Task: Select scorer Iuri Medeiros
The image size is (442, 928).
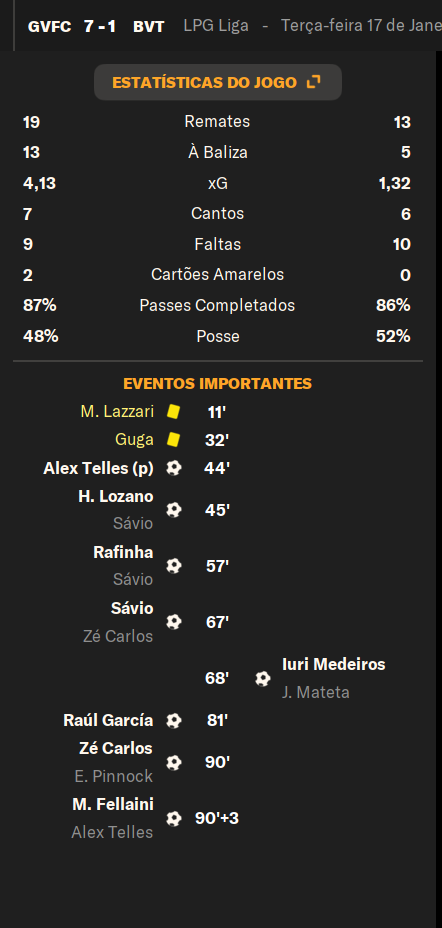Action: [334, 664]
